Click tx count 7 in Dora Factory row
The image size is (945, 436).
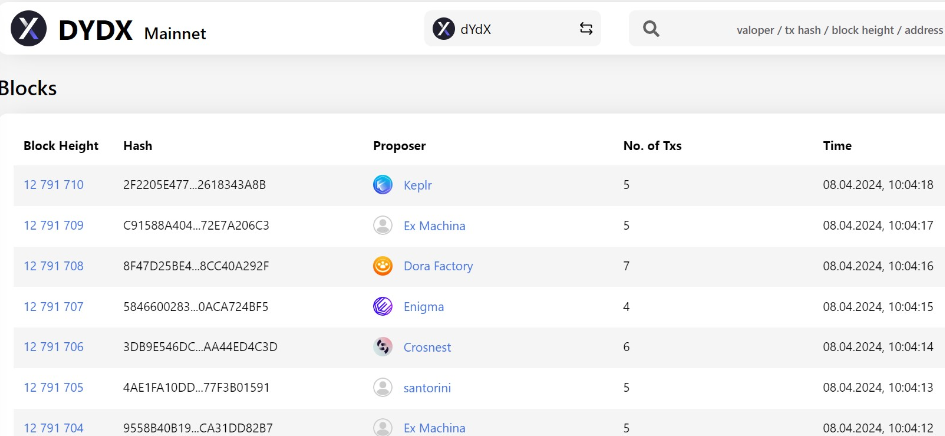pyautogui.click(x=626, y=266)
